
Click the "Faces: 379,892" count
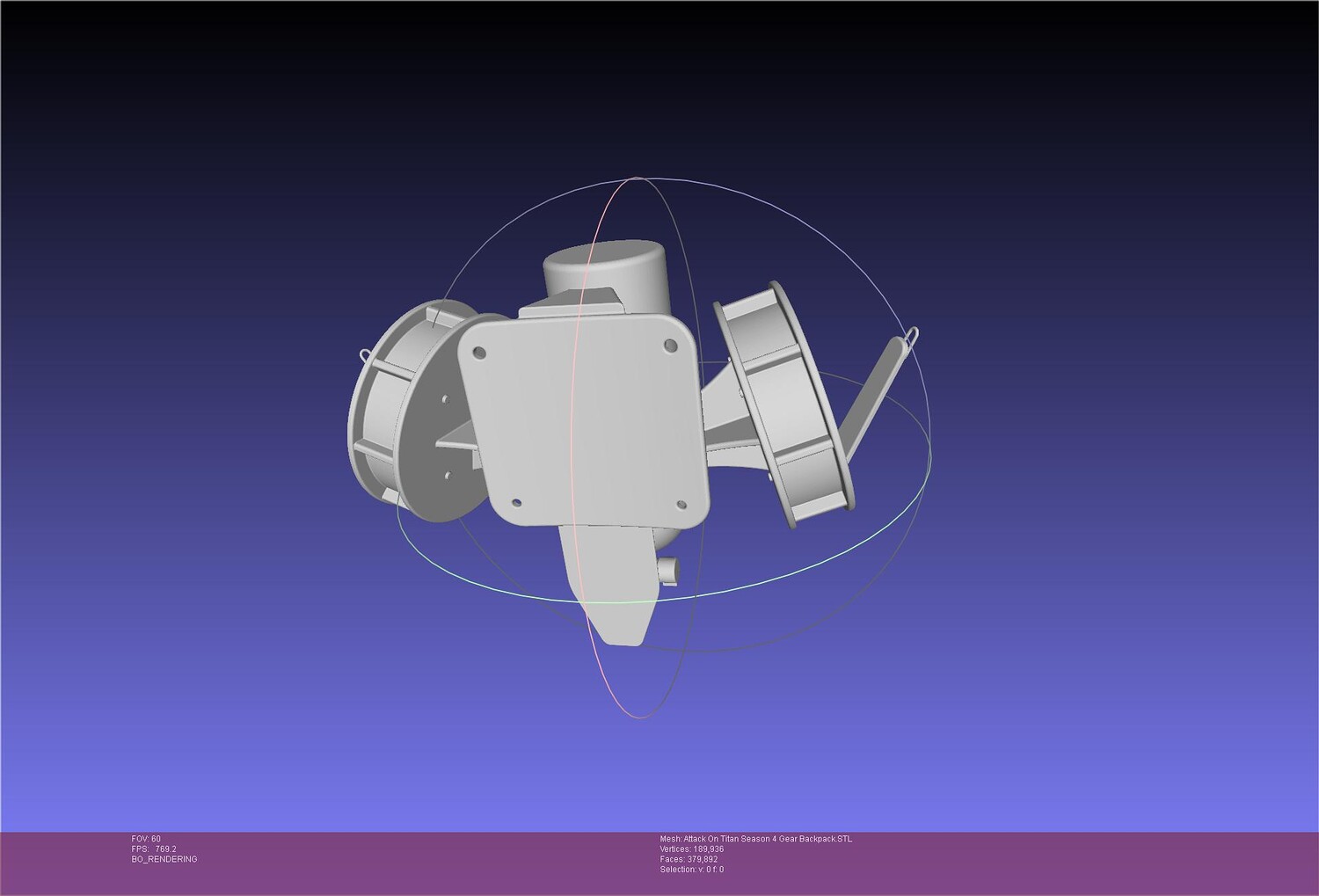point(689,859)
